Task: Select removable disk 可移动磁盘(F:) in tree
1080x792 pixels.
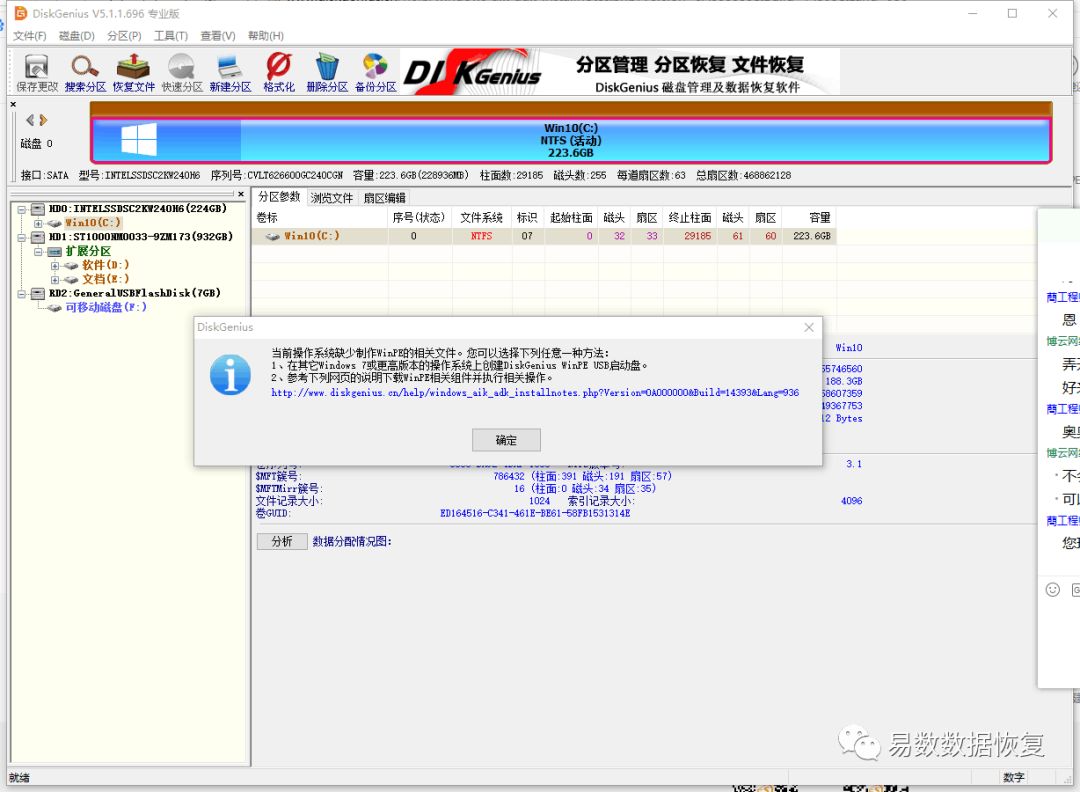Action: pyautogui.click(x=106, y=307)
